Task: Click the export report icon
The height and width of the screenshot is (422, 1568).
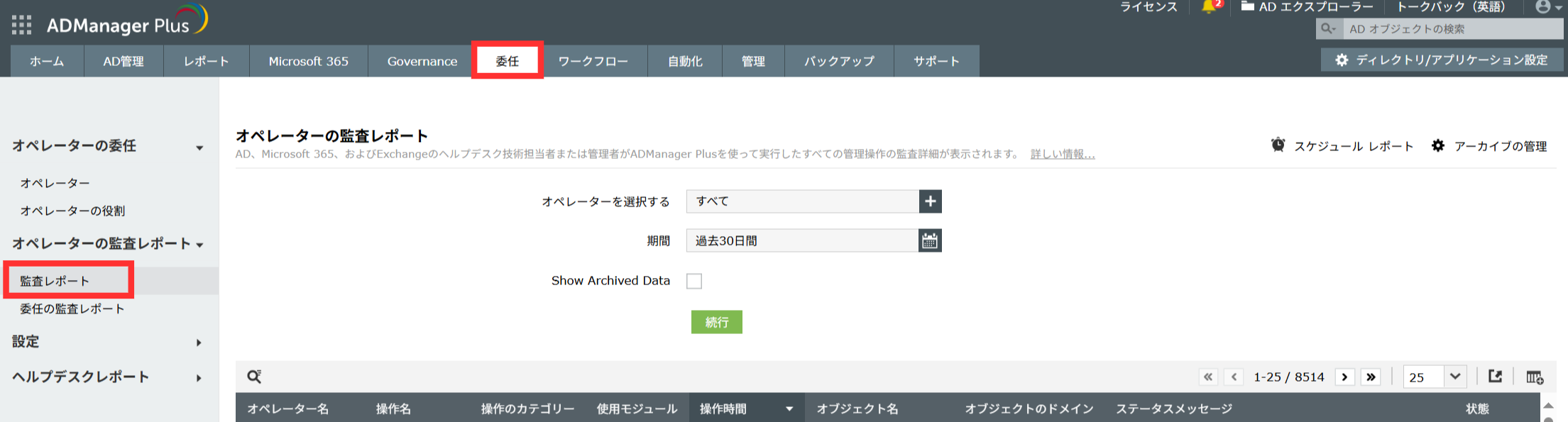Action: (1495, 377)
